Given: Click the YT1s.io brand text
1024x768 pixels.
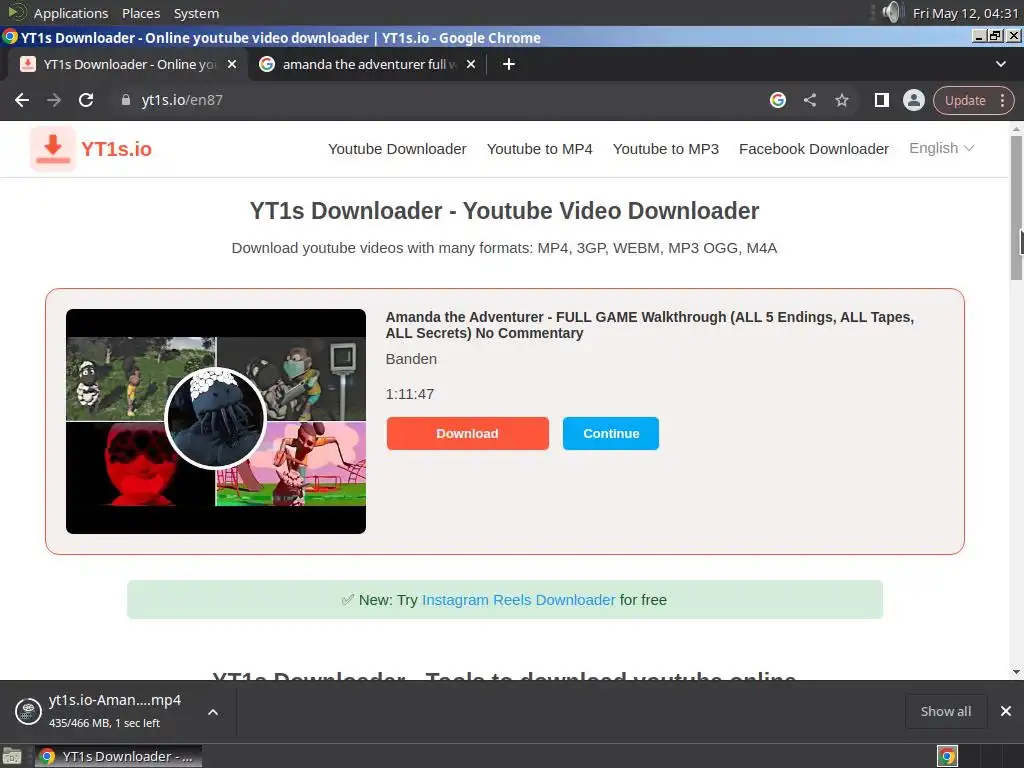Looking at the screenshot, I should click(x=116, y=149).
